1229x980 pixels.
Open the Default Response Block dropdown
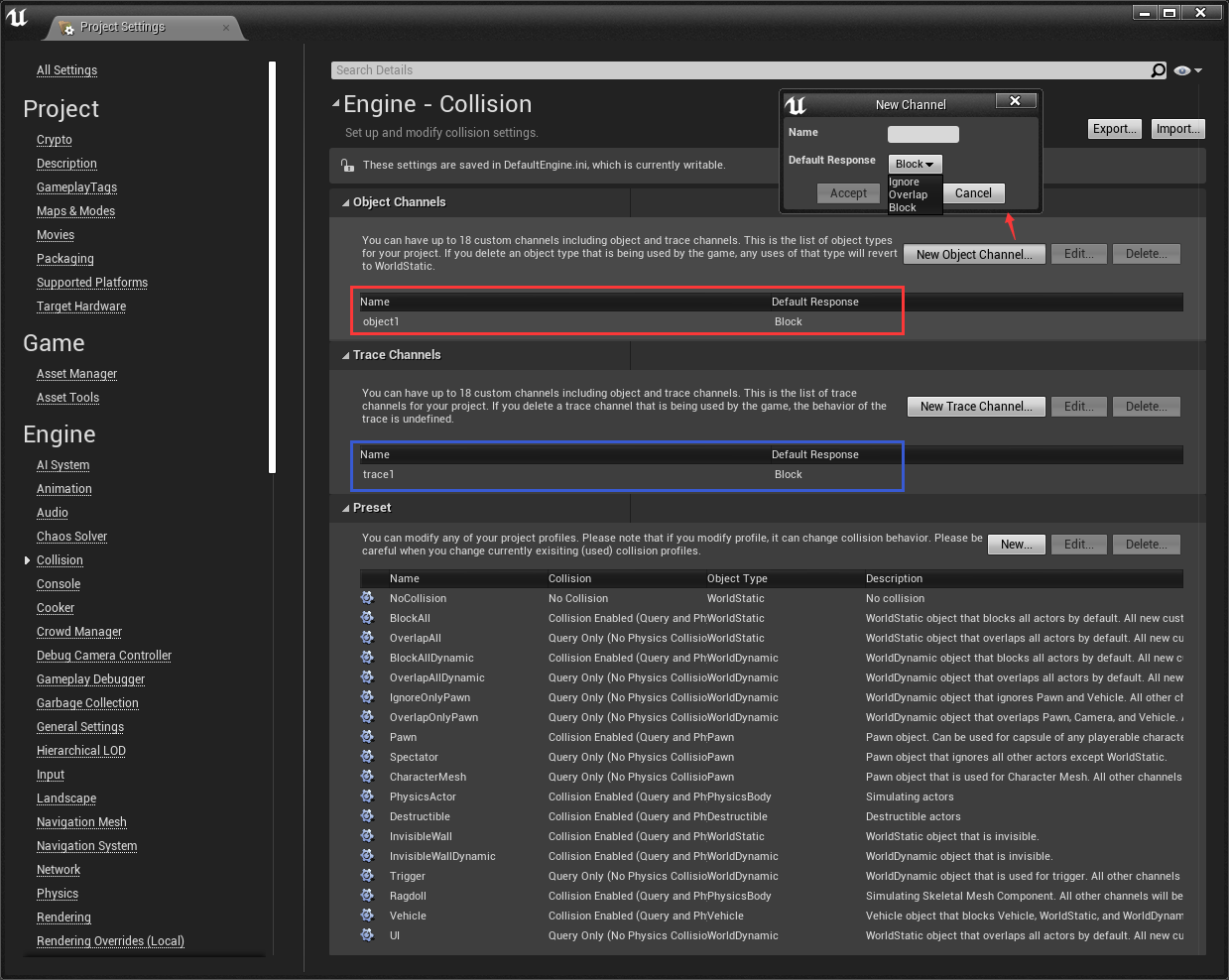[915, 164]
